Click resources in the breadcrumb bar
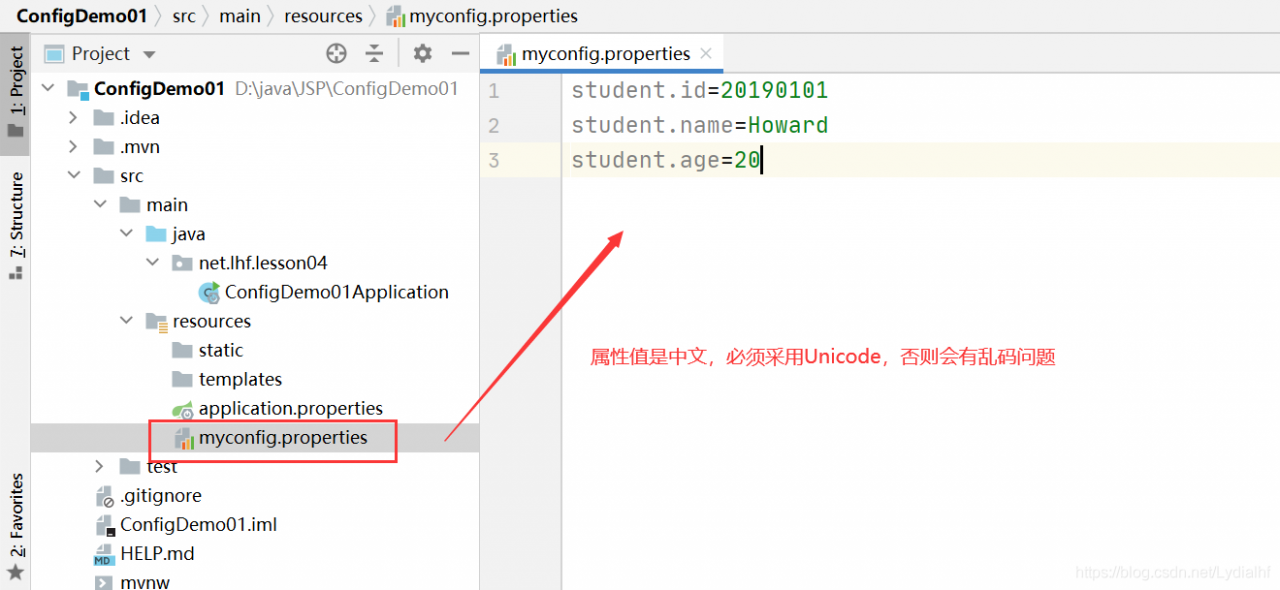Image resolution: width=1280 pixels, height=590 pixels. pos(323,16)
